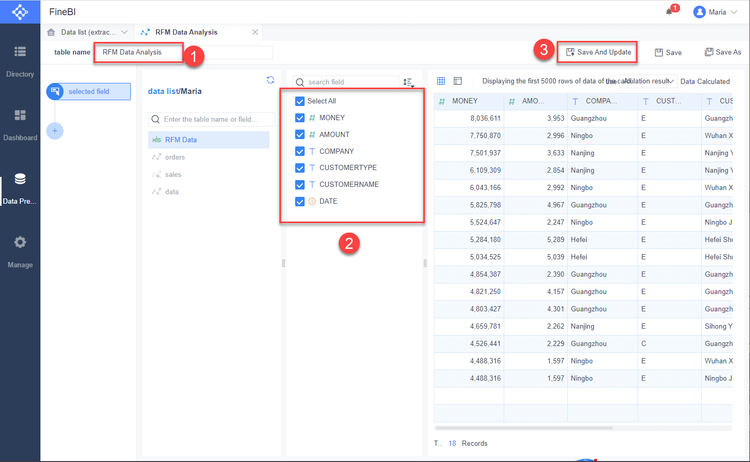Open the data rows display dropdown

pos(670,81)
